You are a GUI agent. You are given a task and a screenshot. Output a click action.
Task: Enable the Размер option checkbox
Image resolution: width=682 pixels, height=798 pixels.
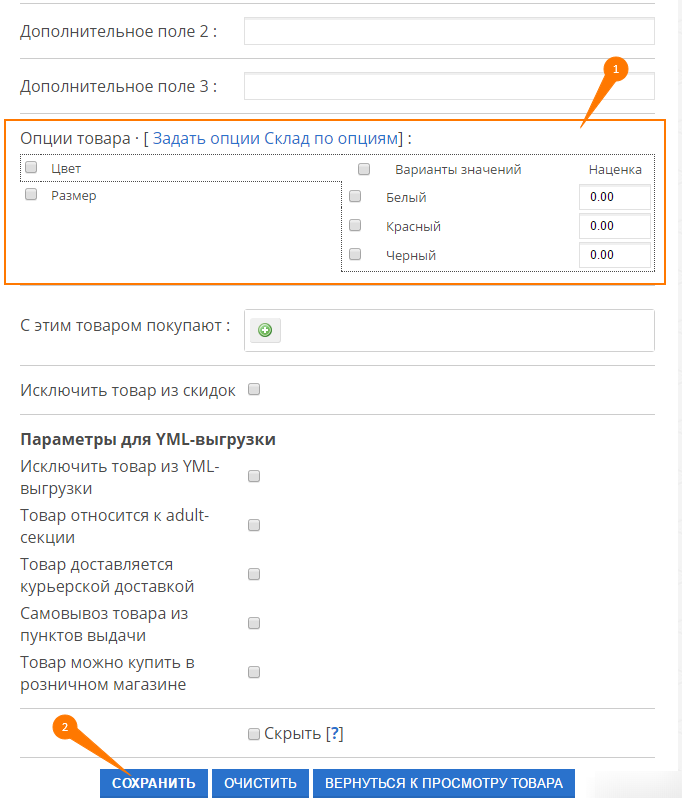point(31,195)
